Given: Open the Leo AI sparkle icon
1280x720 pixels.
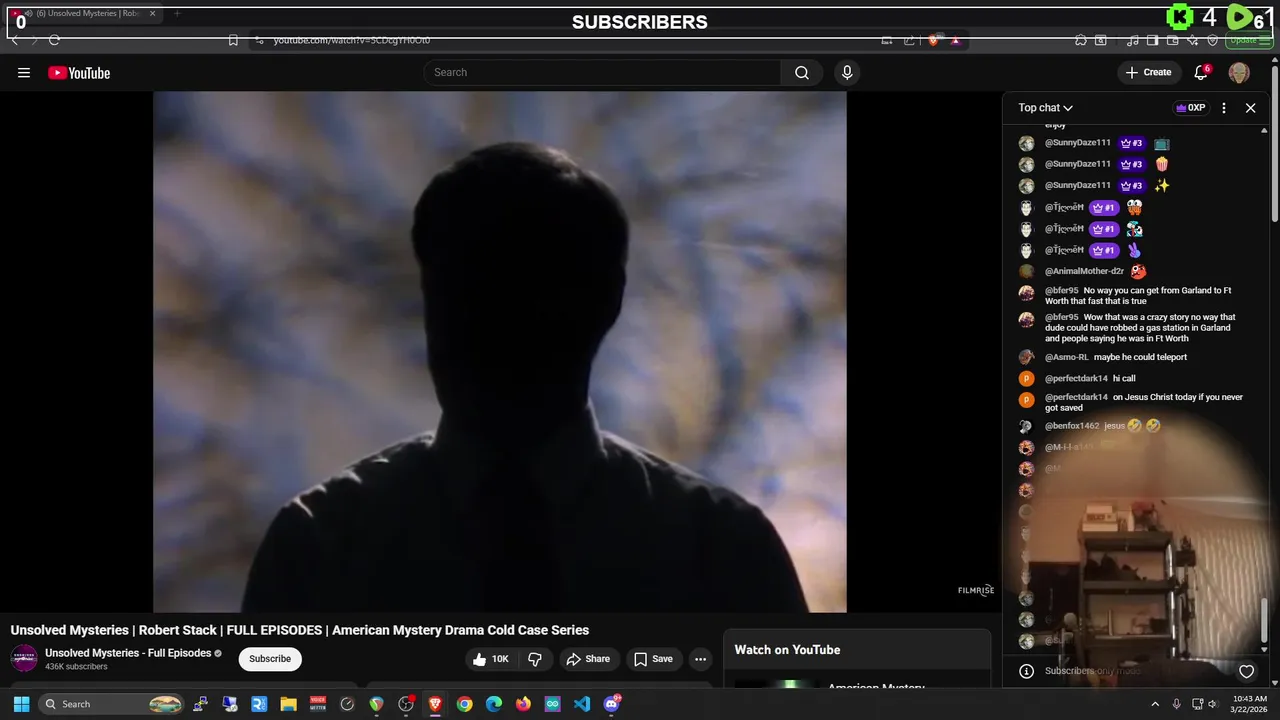Looking at the screenshot, I should click(x=1194, y=40).
